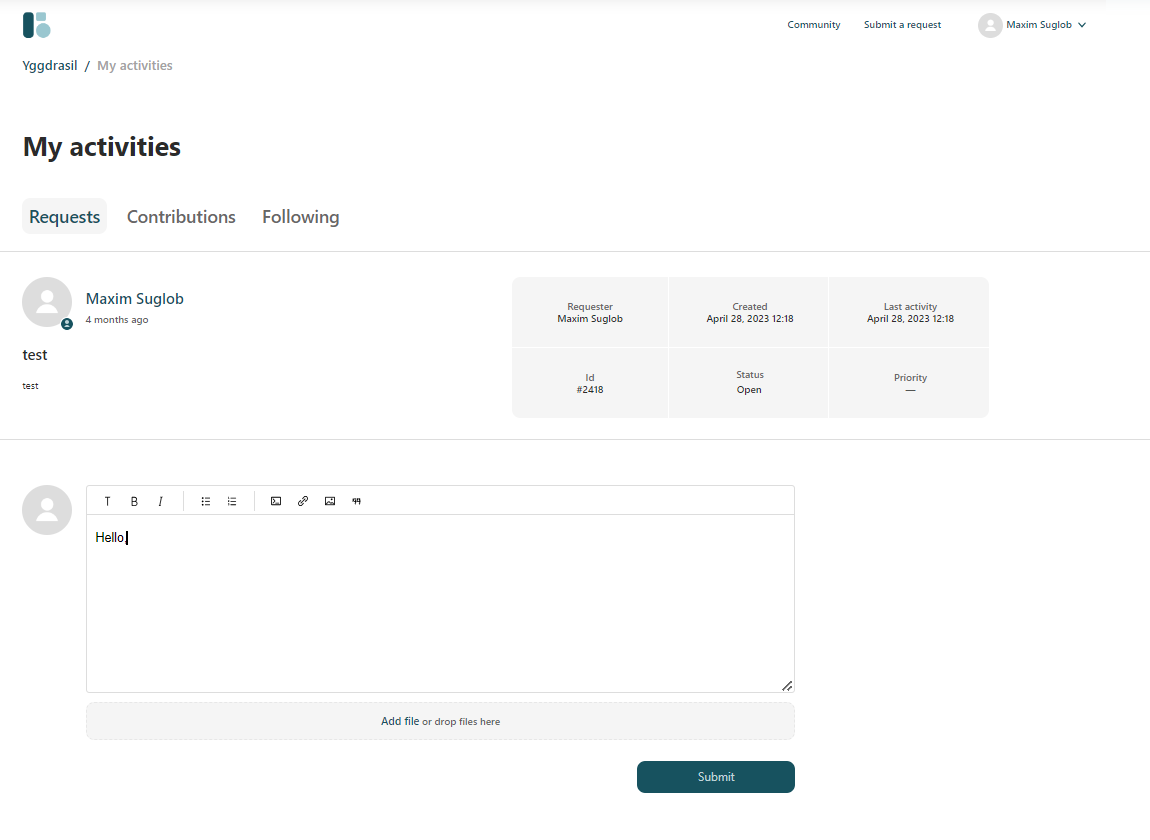This screenshot has width=1150, height=840.
Task: Insert a block quote
Action: point(356,501)
